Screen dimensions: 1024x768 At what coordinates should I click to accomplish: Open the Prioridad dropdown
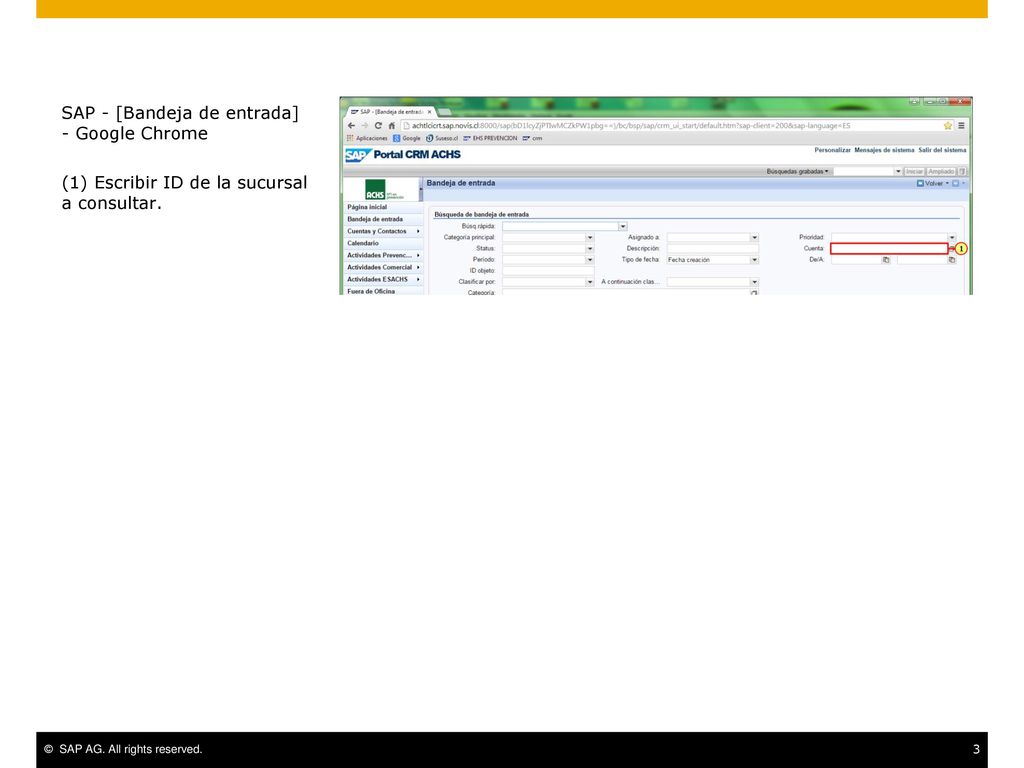point(952,238)
